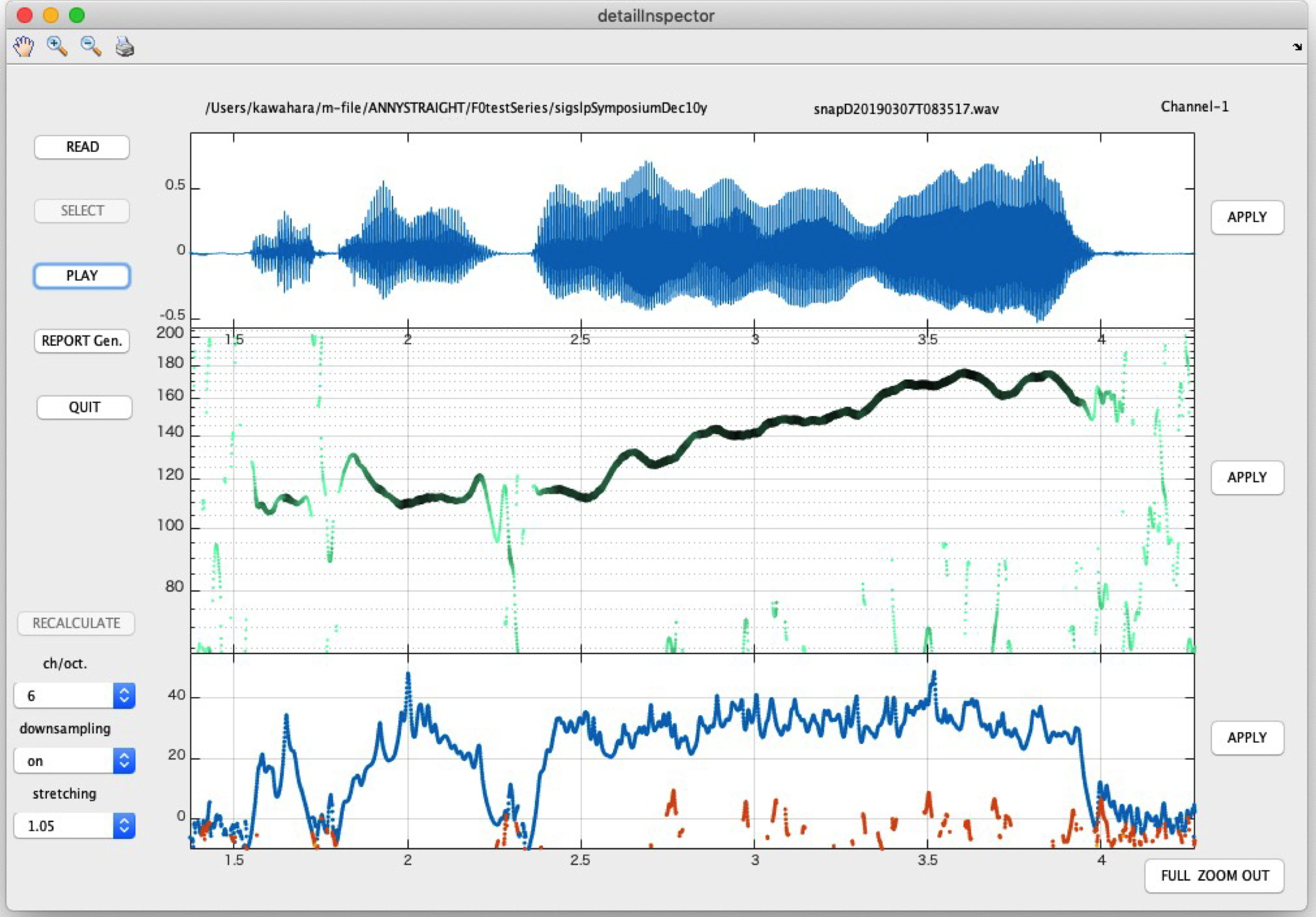Click the small dock arrow in the toolbar corner
The height and width of the screenshot is (917, 1316).
[1297, 47]
